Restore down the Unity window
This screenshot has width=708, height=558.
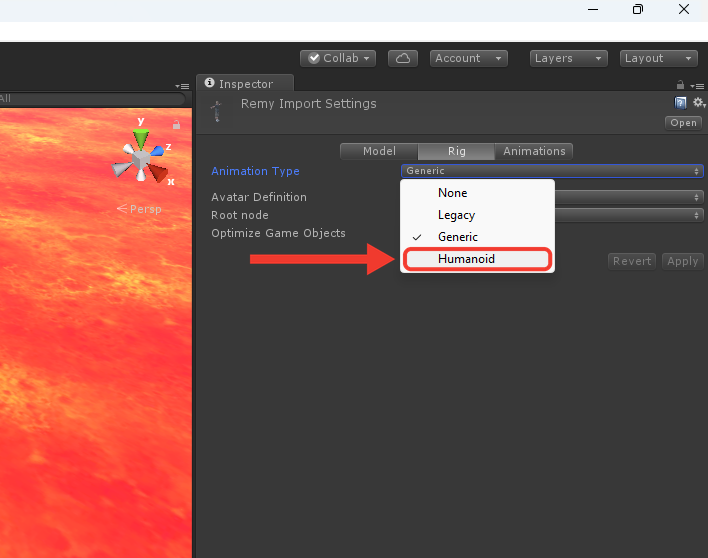(638, 9)
